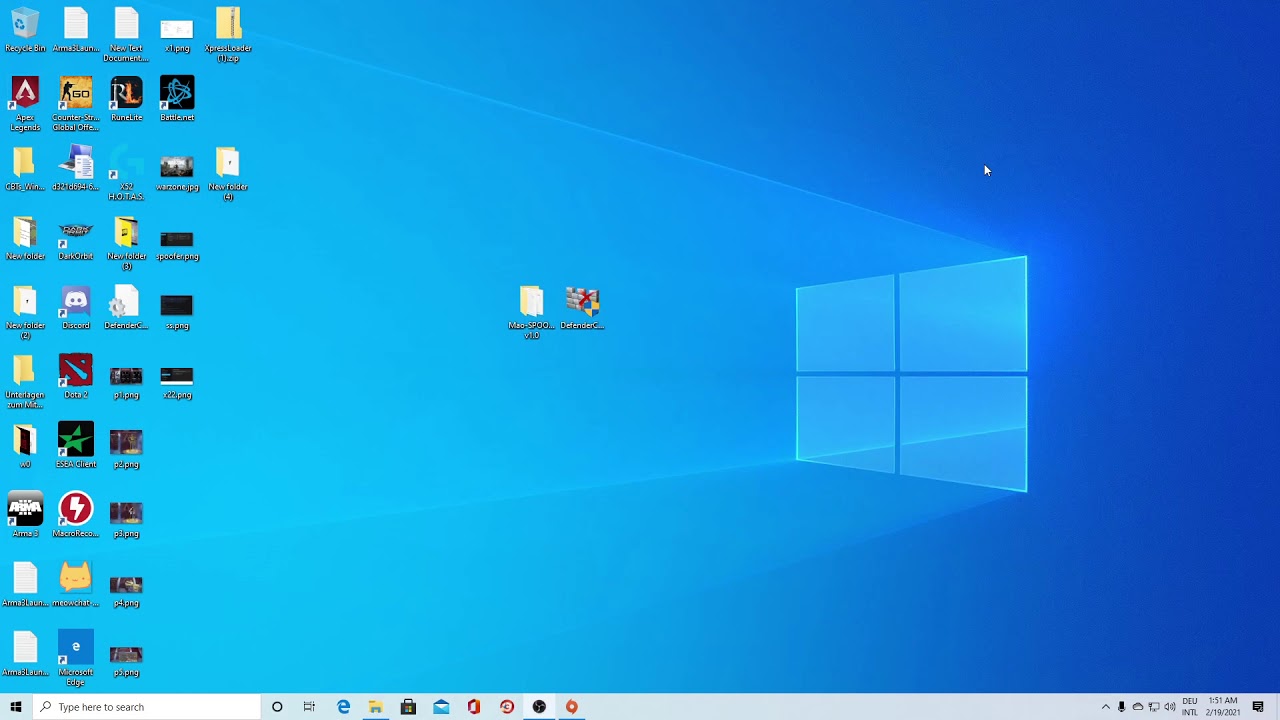Select the Arma 3 game shortcut
The image size is (1280, 720).
(25, 515)
